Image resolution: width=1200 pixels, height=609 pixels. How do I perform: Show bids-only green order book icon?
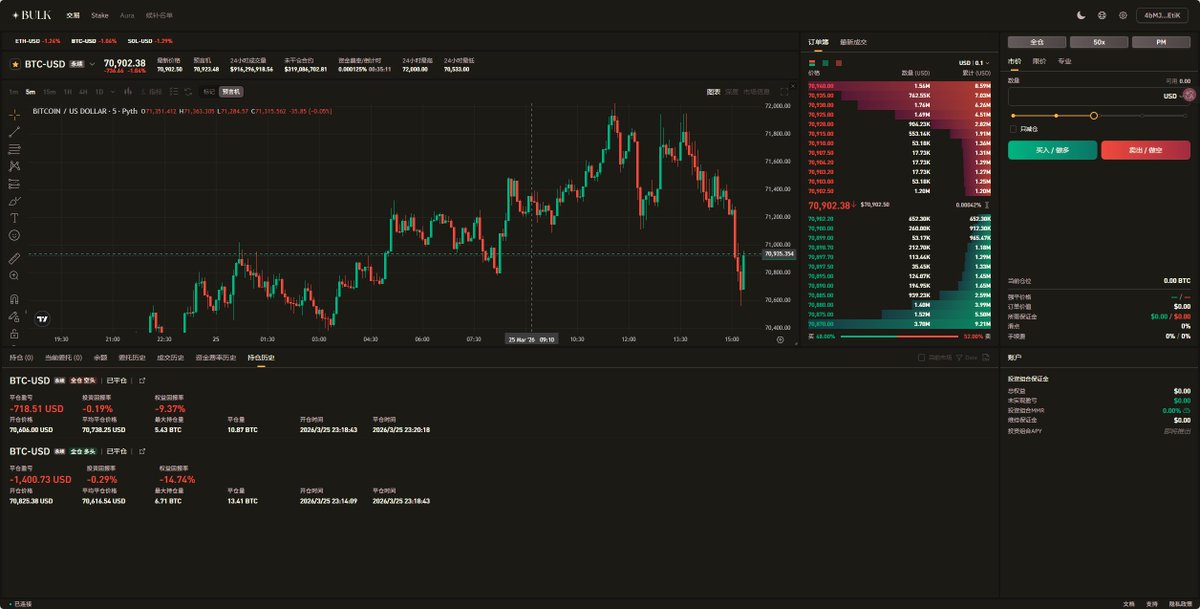[825, 62]
